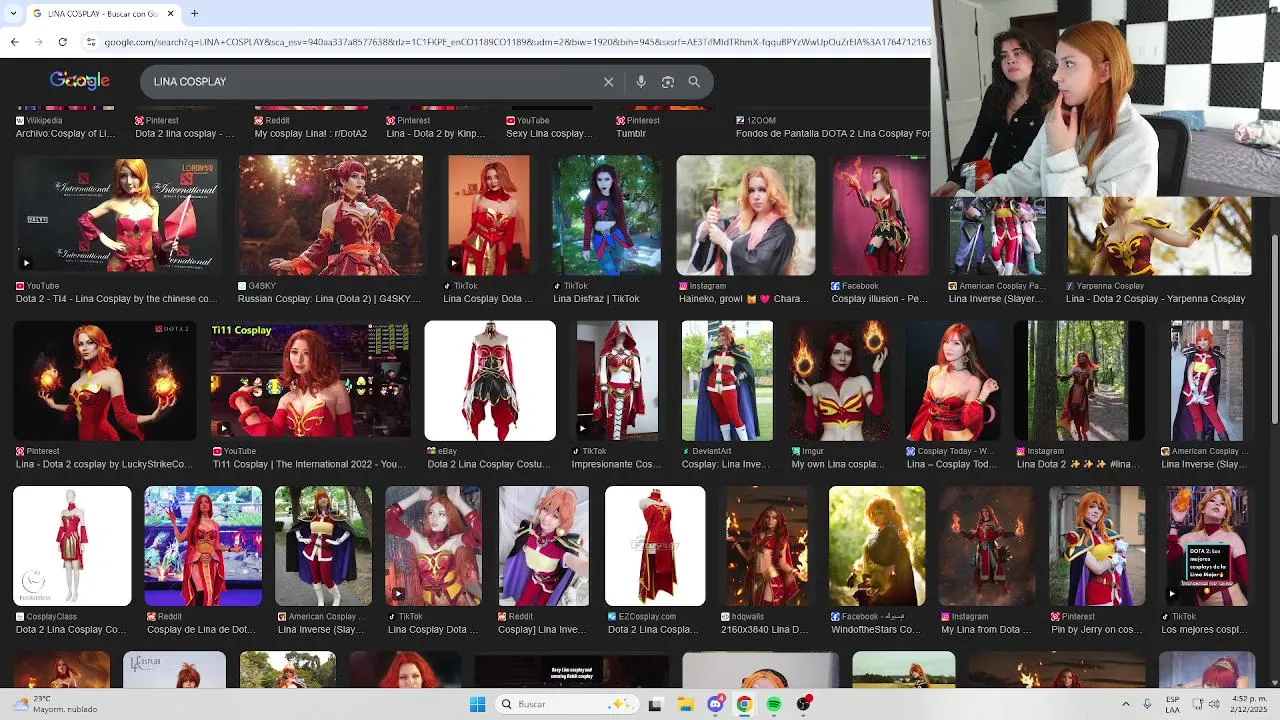The height and width of the screenshot is (720, 1280).
Task: Go to the Google logo homepage
Action: tap(80, 81)
